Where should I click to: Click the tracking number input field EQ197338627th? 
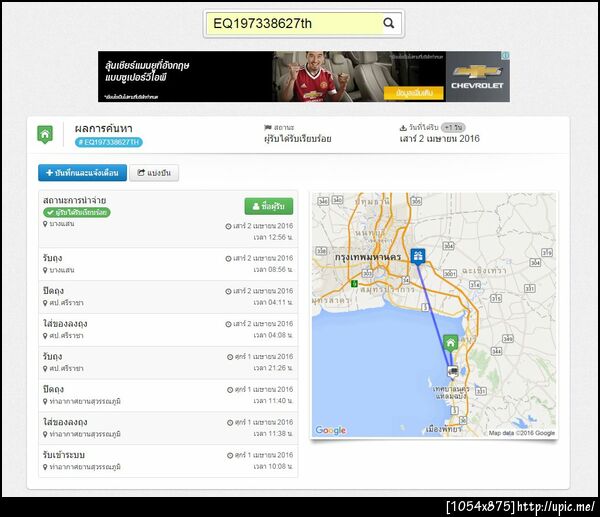click(294, 24)
